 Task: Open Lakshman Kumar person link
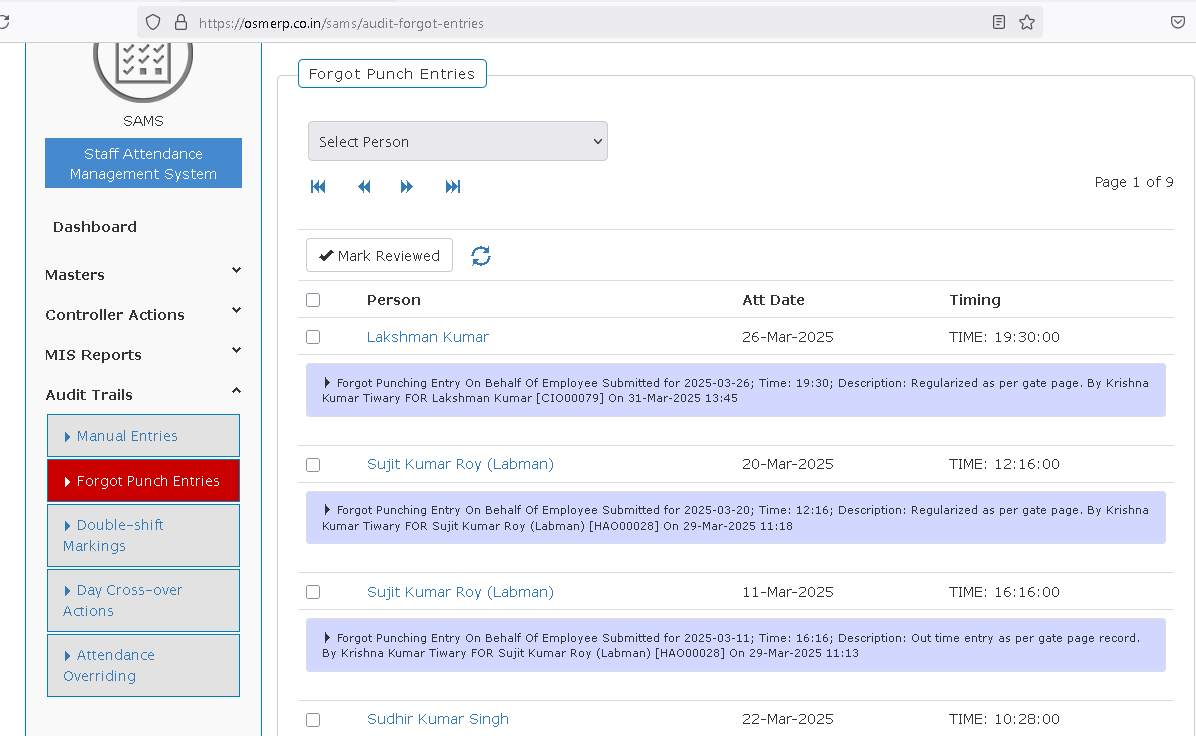point(427,337)
